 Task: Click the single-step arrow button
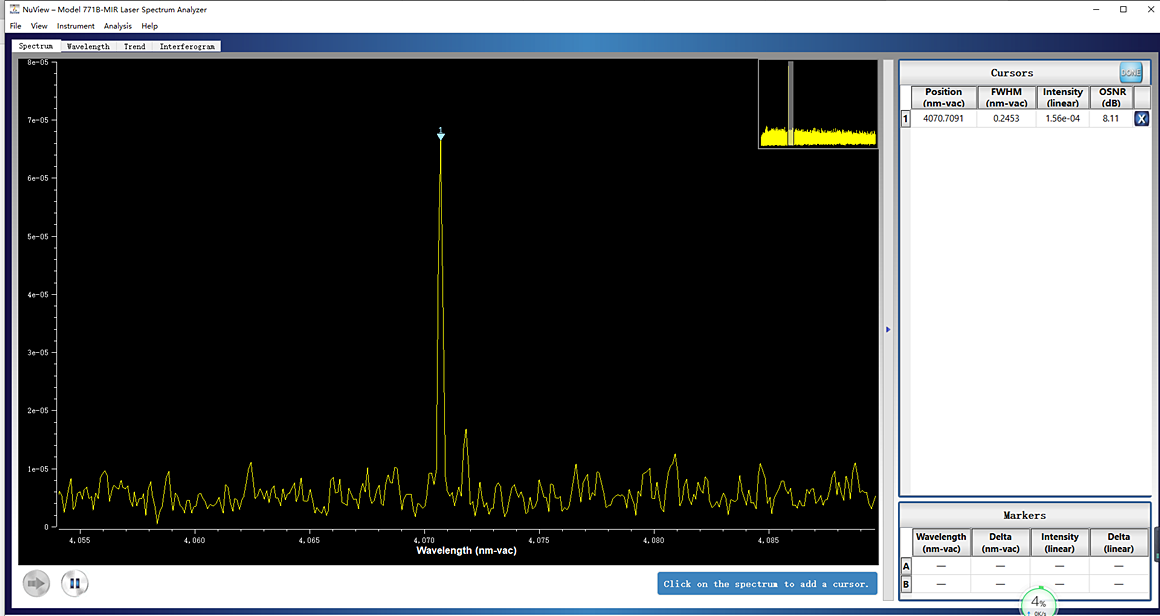[36, 583]
